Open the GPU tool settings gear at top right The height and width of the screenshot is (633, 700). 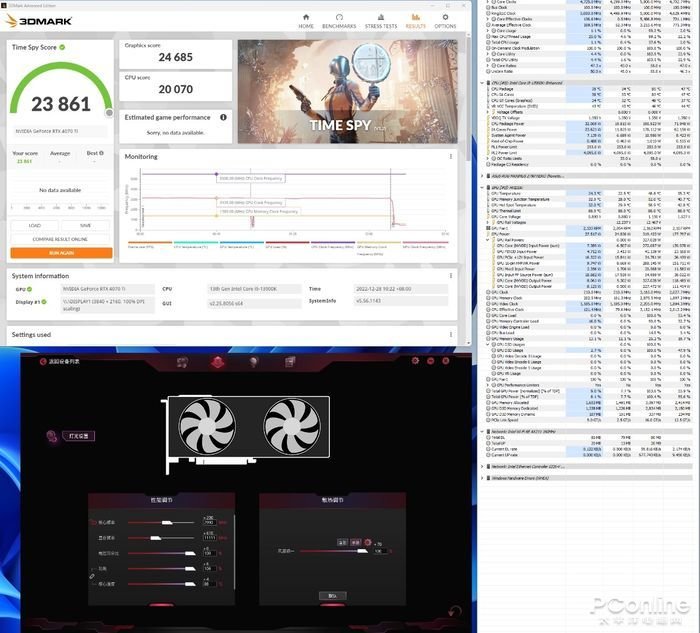coord(415,361)
